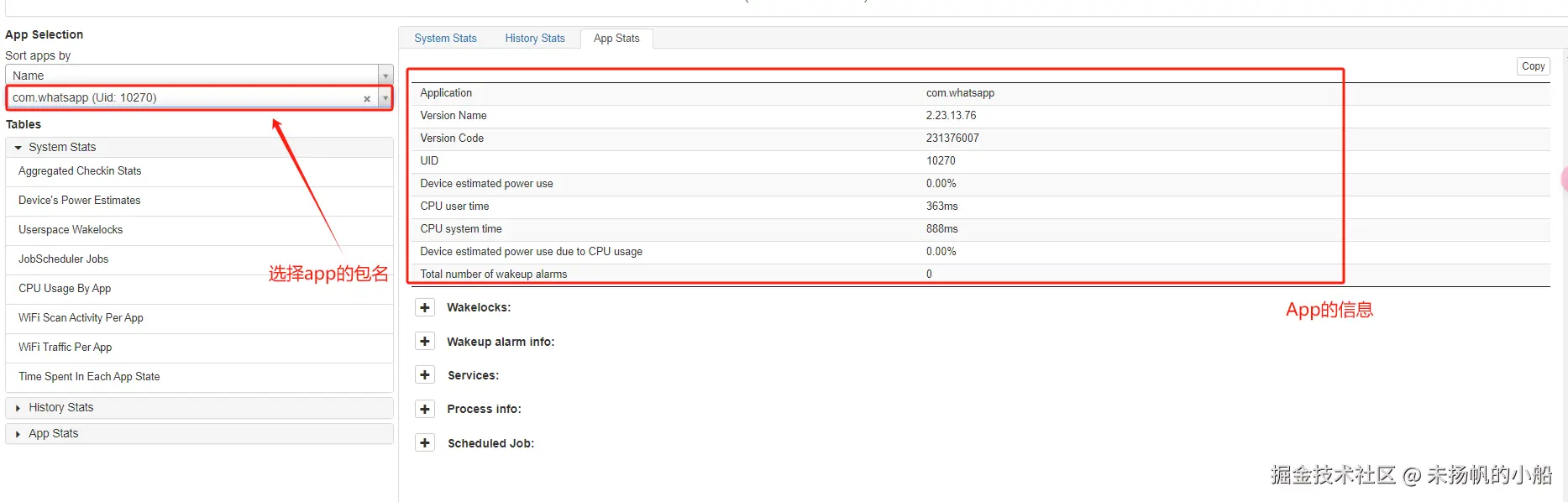The width and height of the screenshot is (1568, 502).
Task: Clear the com.whatsapp app selection
Action: pyautogui.click(x=367, y=99)
